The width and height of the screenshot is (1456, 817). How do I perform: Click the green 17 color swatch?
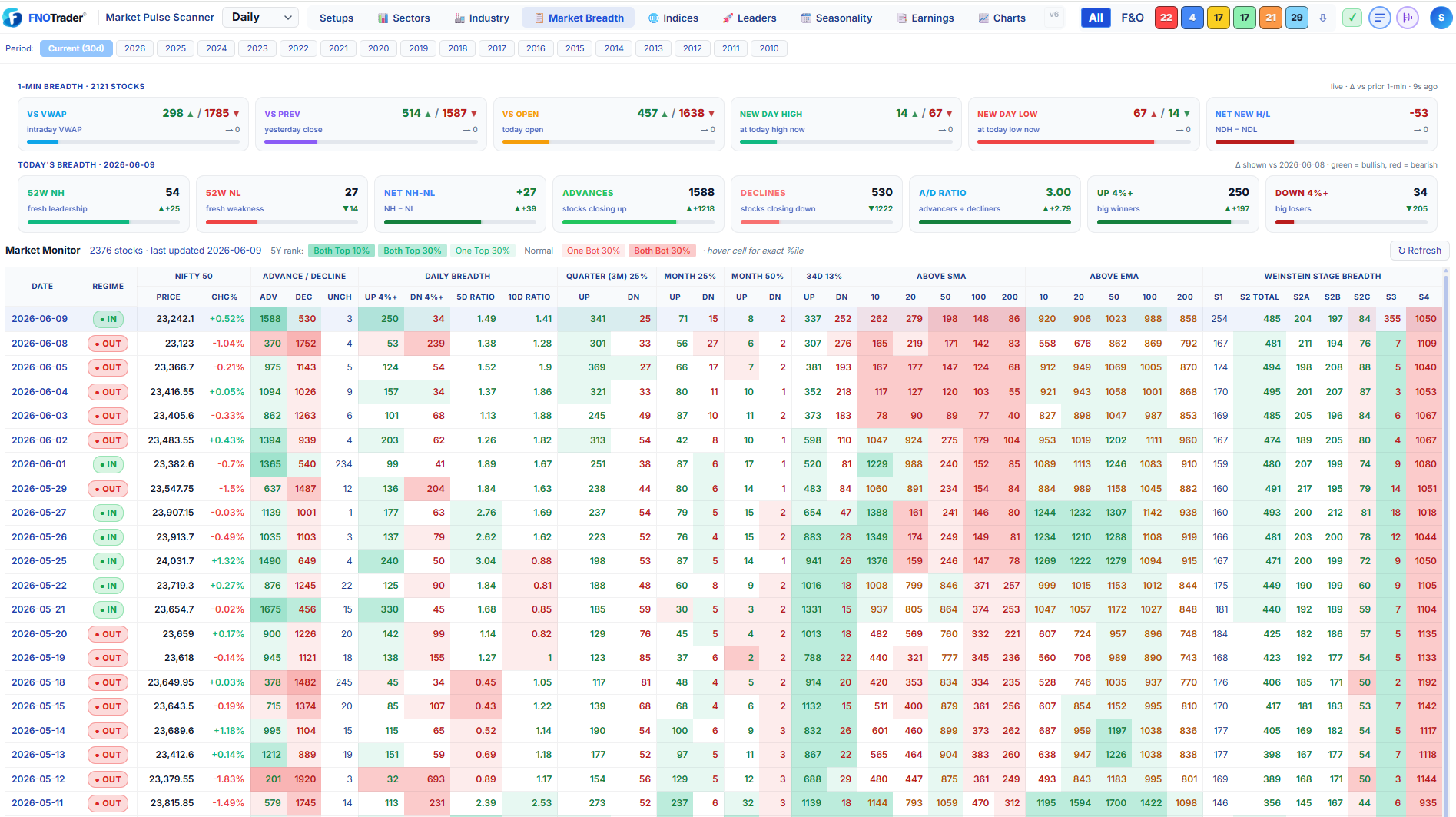click(x=1245, y=17)
